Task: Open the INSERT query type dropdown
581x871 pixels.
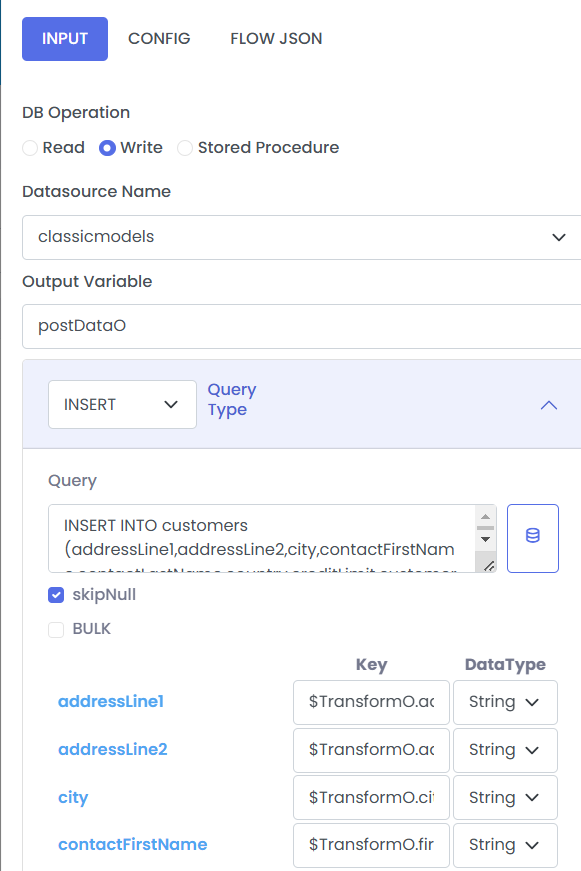Action: pyautogui.click(x=122, y=404)
